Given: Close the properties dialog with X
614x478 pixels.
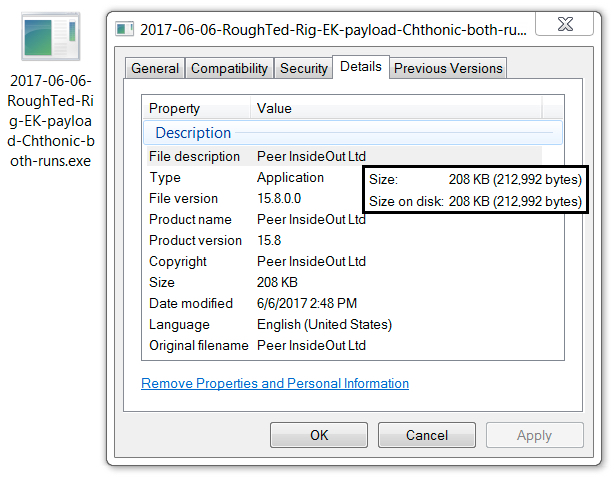Looking at the screenshot, I should [x=564, y=24].
